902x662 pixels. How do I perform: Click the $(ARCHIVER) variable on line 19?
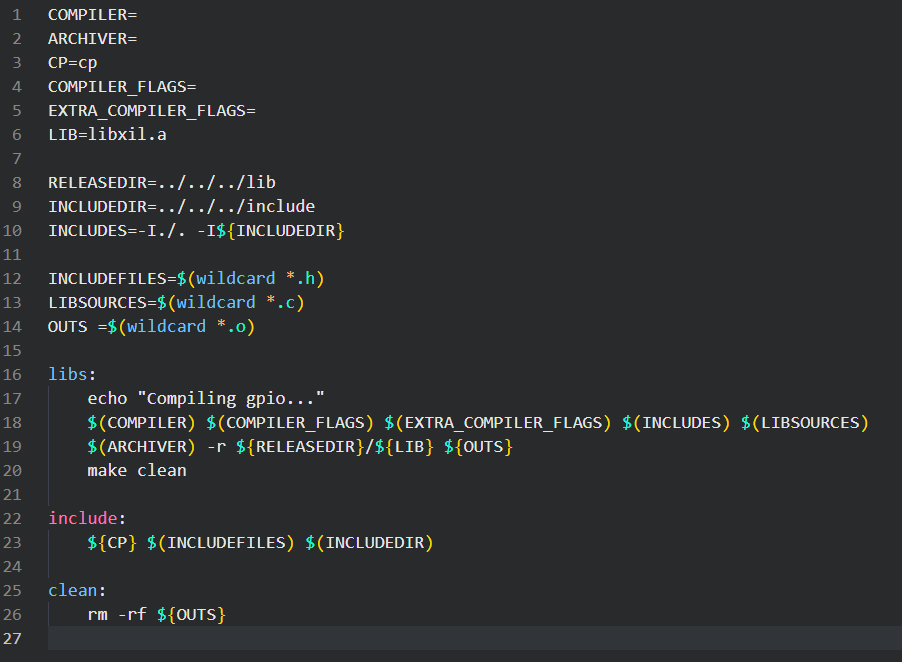tap(141, 447)
